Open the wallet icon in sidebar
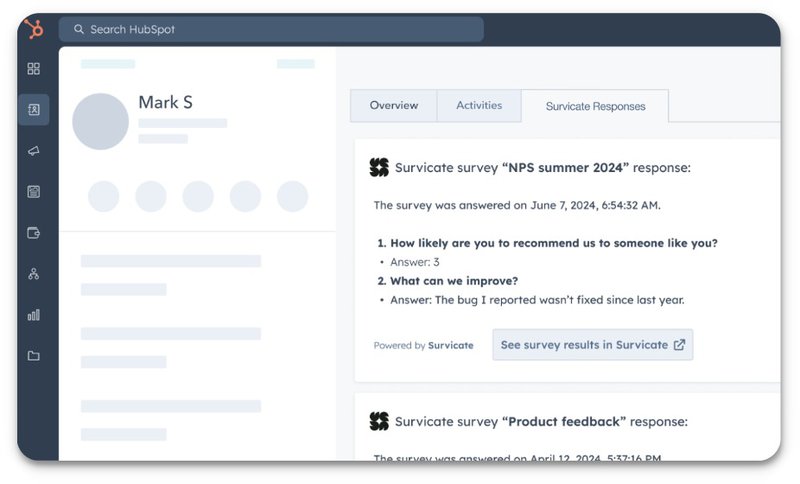The image size is (800, 484). (x=34, y=233)
